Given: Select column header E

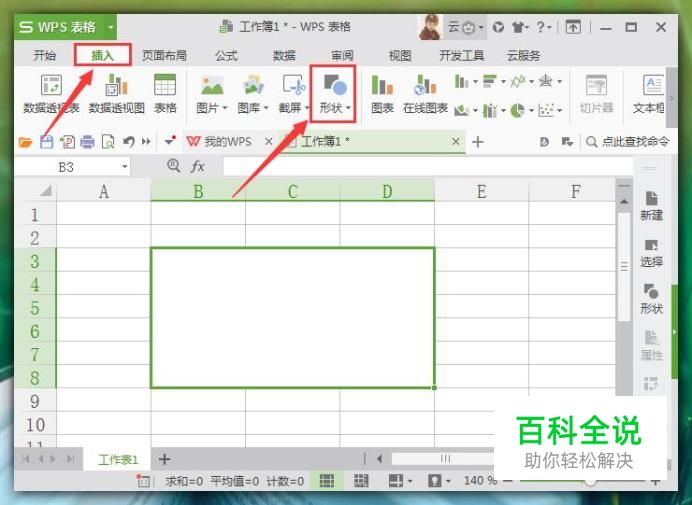Looking at the screenshot, I should 481,191.
